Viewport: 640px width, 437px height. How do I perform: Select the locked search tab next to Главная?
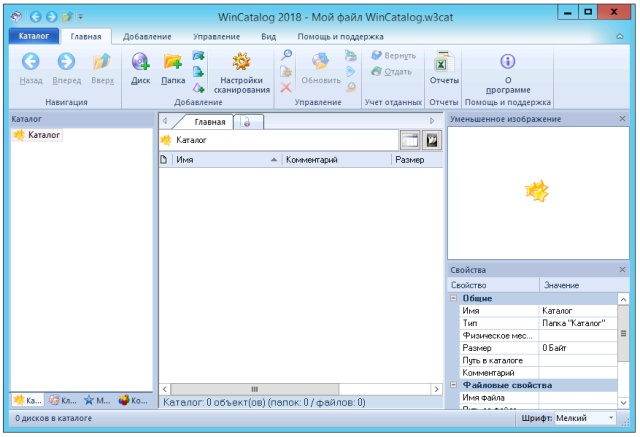pos(248,122)
